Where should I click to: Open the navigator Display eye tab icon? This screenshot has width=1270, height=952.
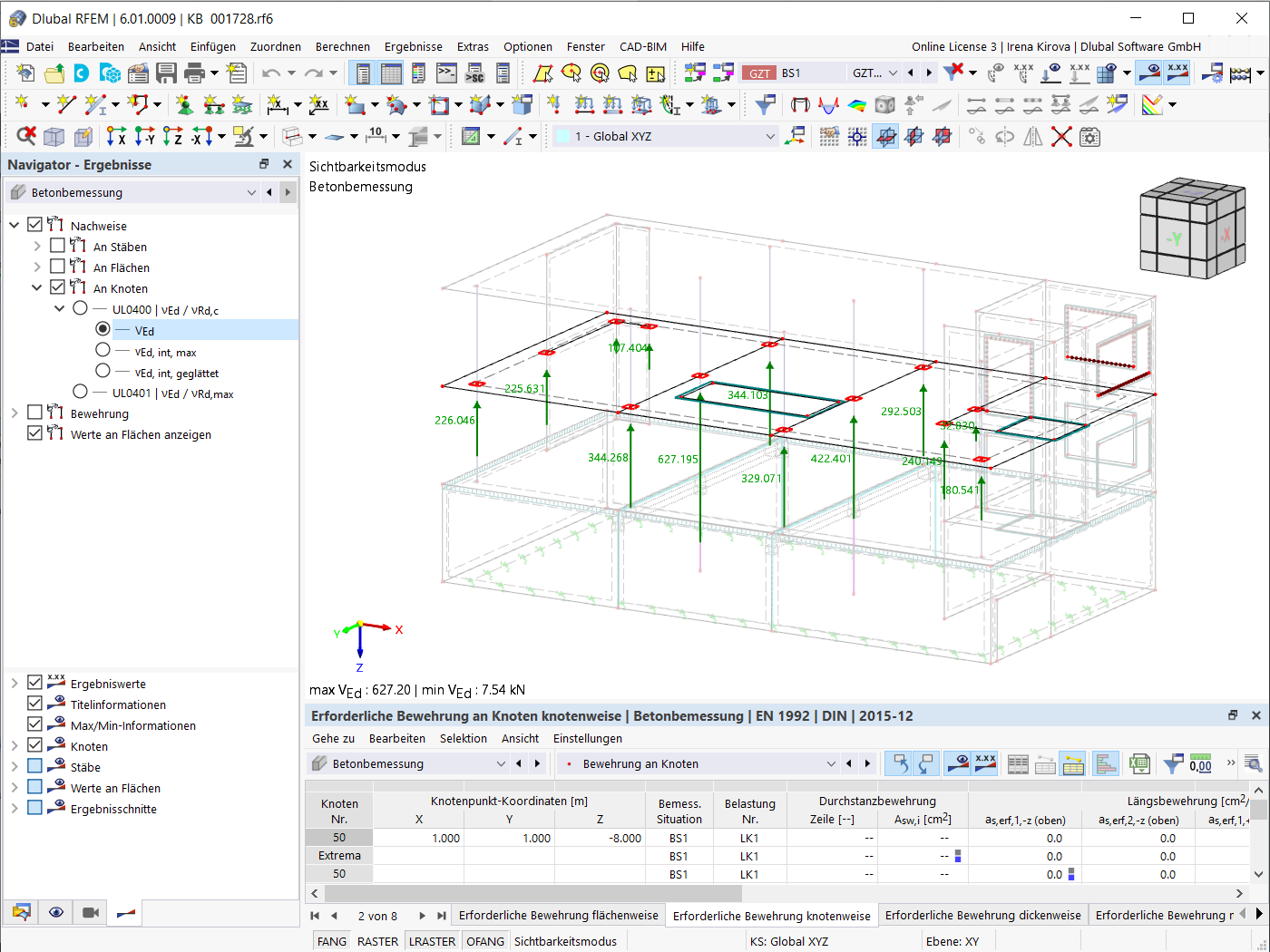[x=56, y=912]
